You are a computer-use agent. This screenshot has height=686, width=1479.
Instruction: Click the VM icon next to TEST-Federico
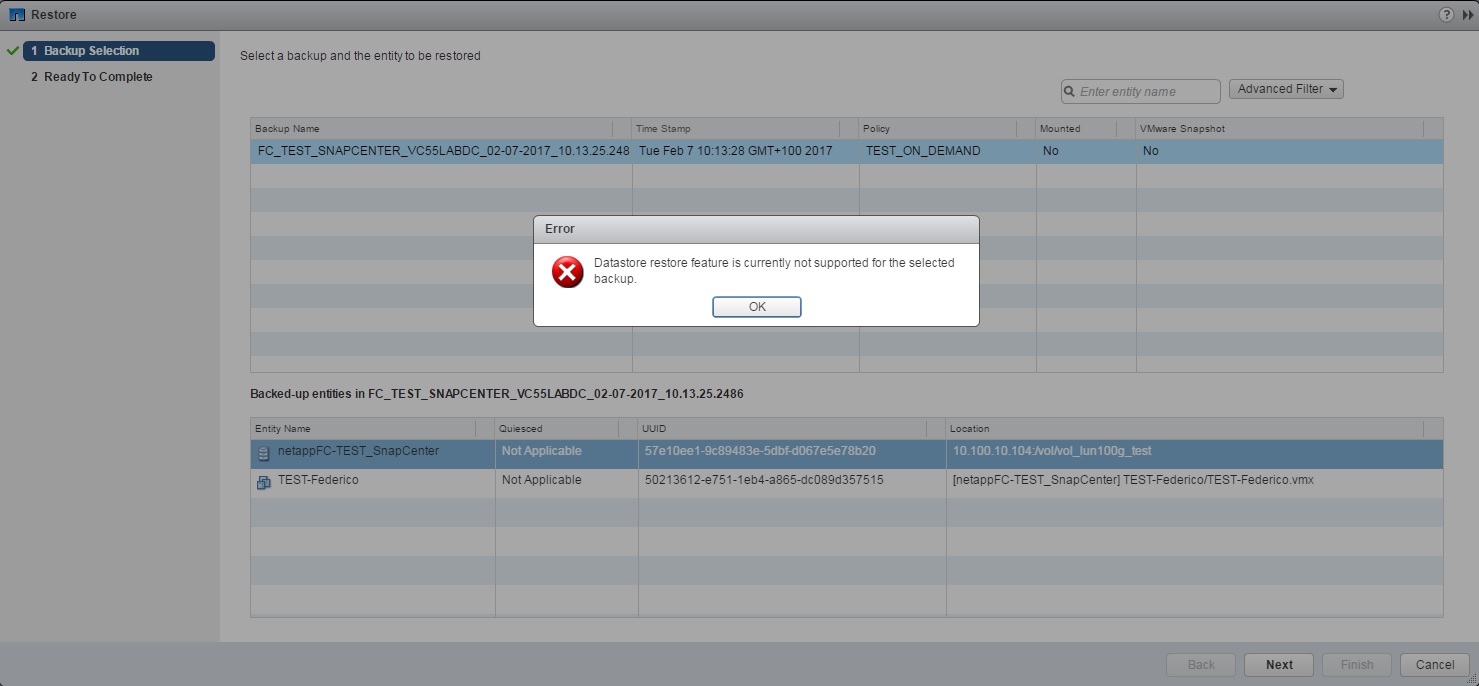pyautogui.click(x=264, y=482)
